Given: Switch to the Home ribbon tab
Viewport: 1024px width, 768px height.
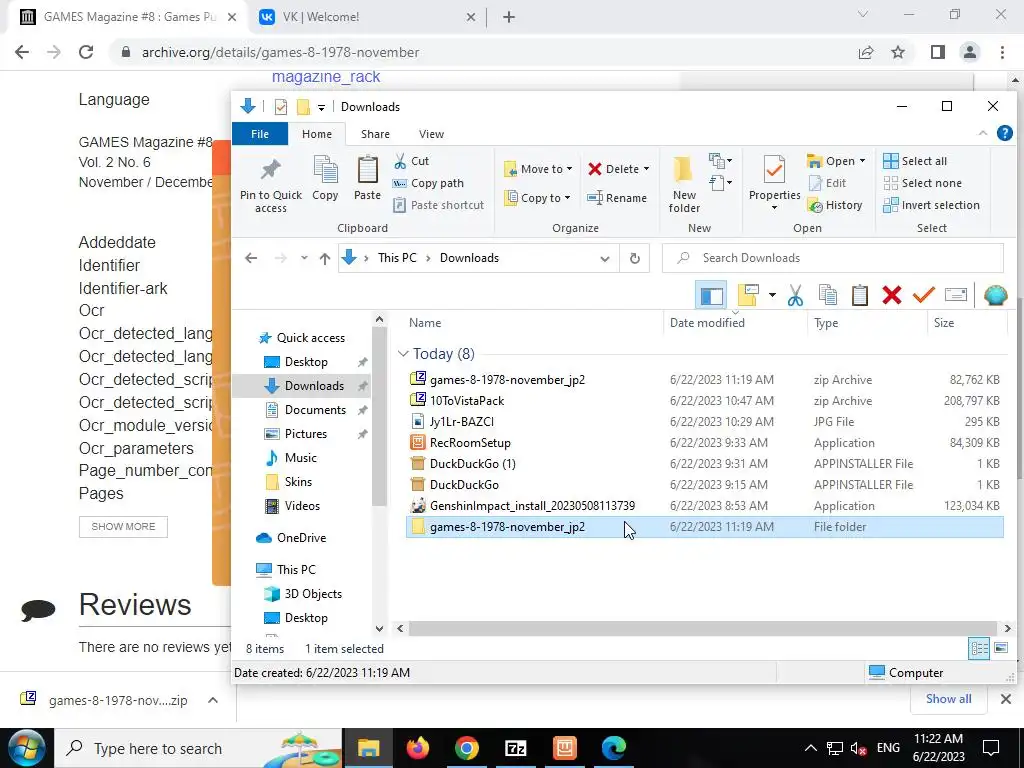Looking at the screenshot, I should [317, 134].
